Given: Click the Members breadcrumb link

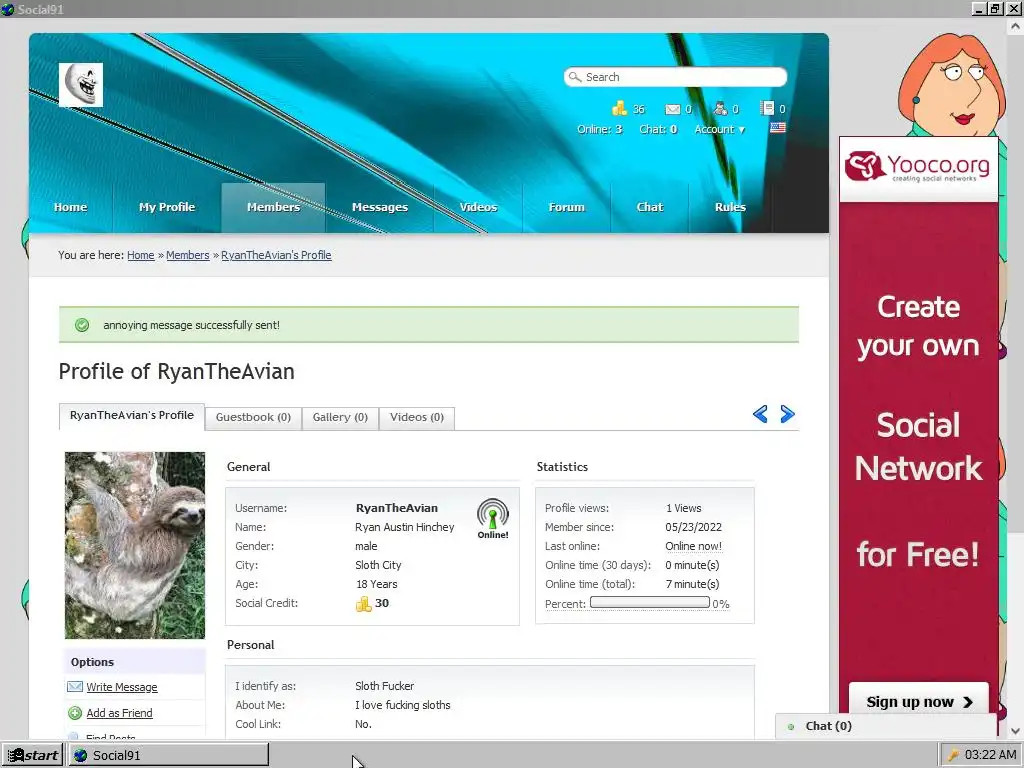Looking at the screenshot, I should coord(187,255).
